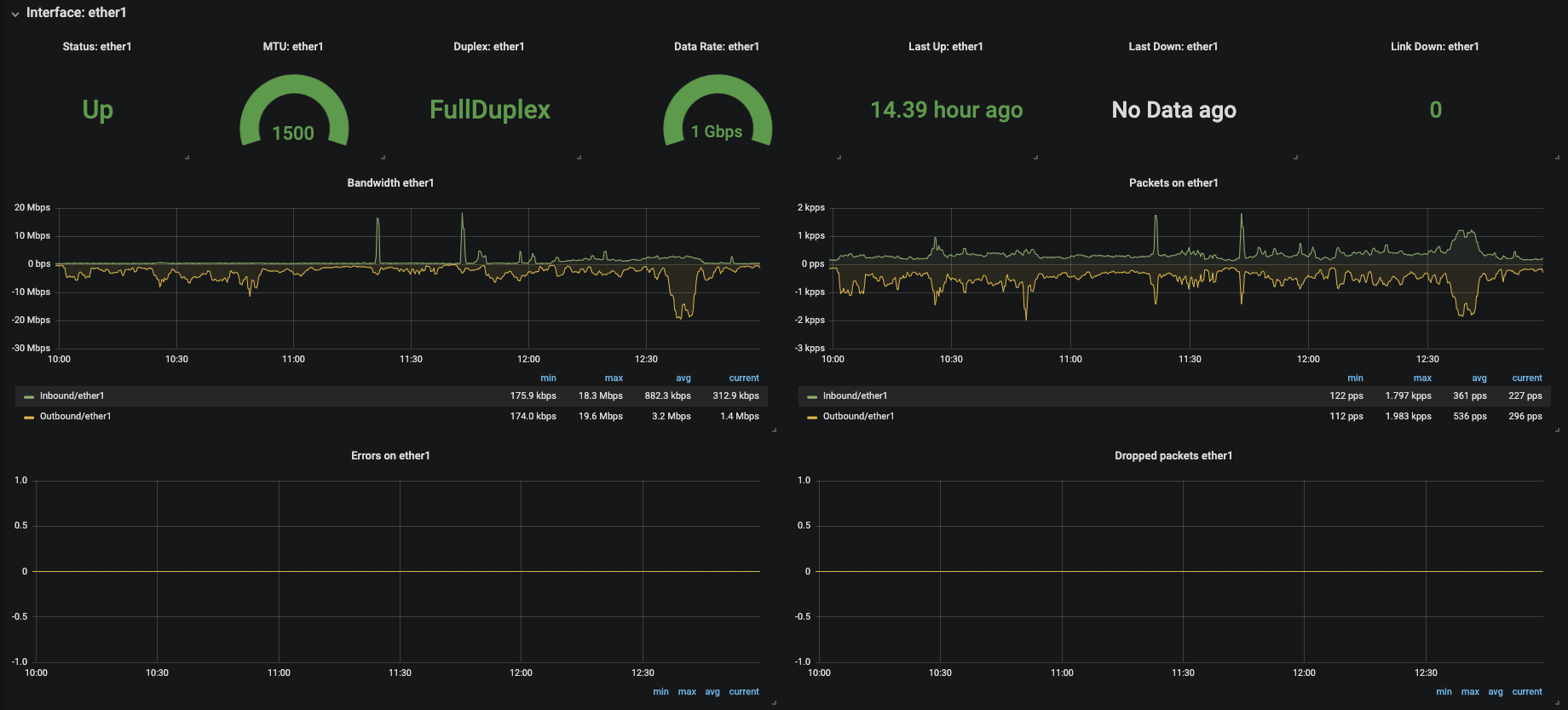Click the "No Data ago" value
Screen dimensions: 1568x710
tap(1174, 110)
